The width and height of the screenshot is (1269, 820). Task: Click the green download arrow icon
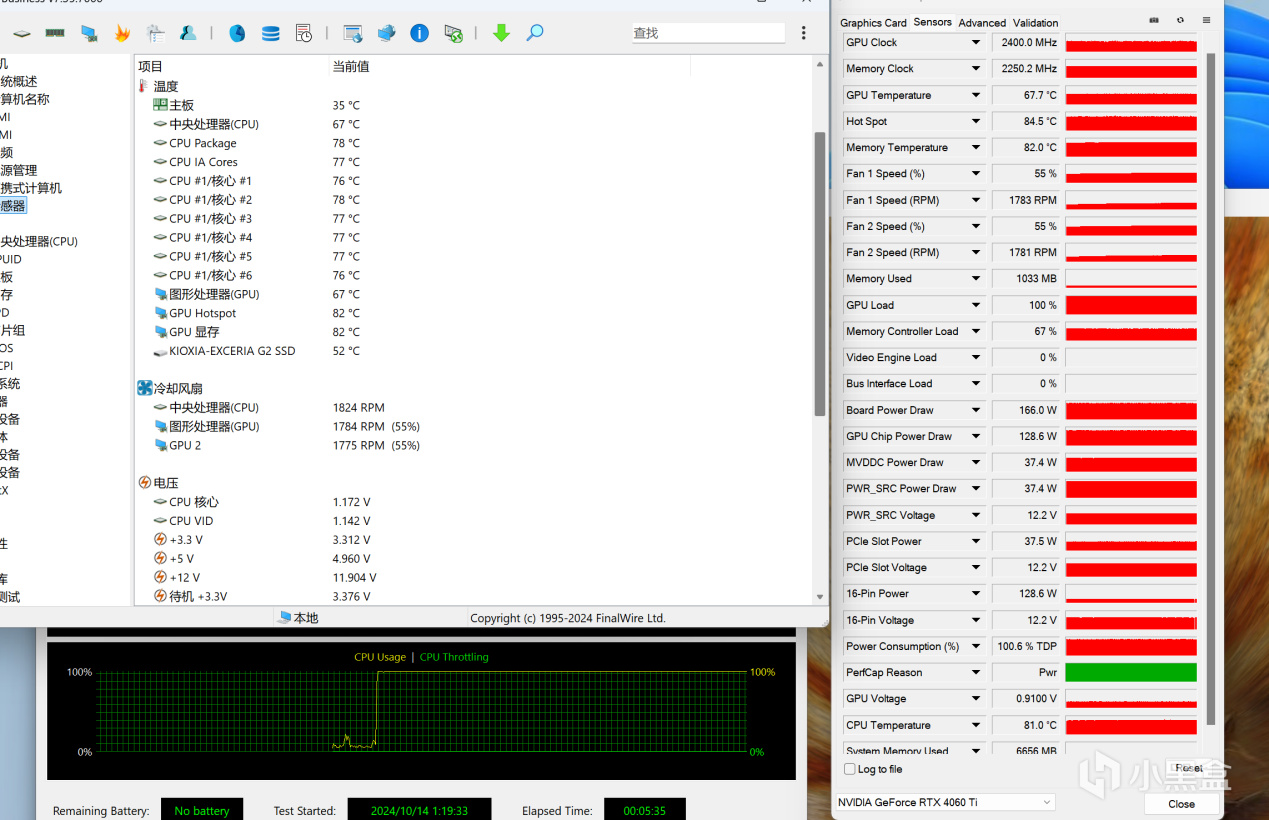coord(502,34)
